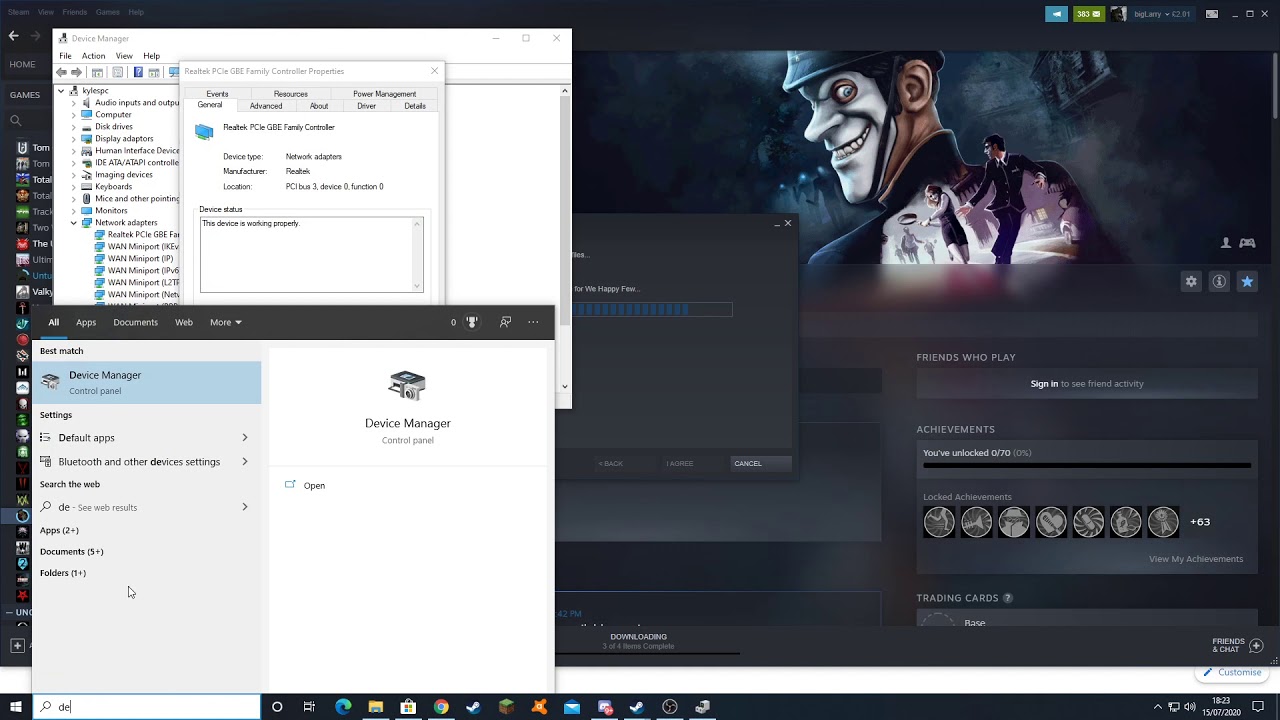The image size is (1280, 720).
Task: Click Device Manager toolbar Properties icon
Action: (117, 72)
